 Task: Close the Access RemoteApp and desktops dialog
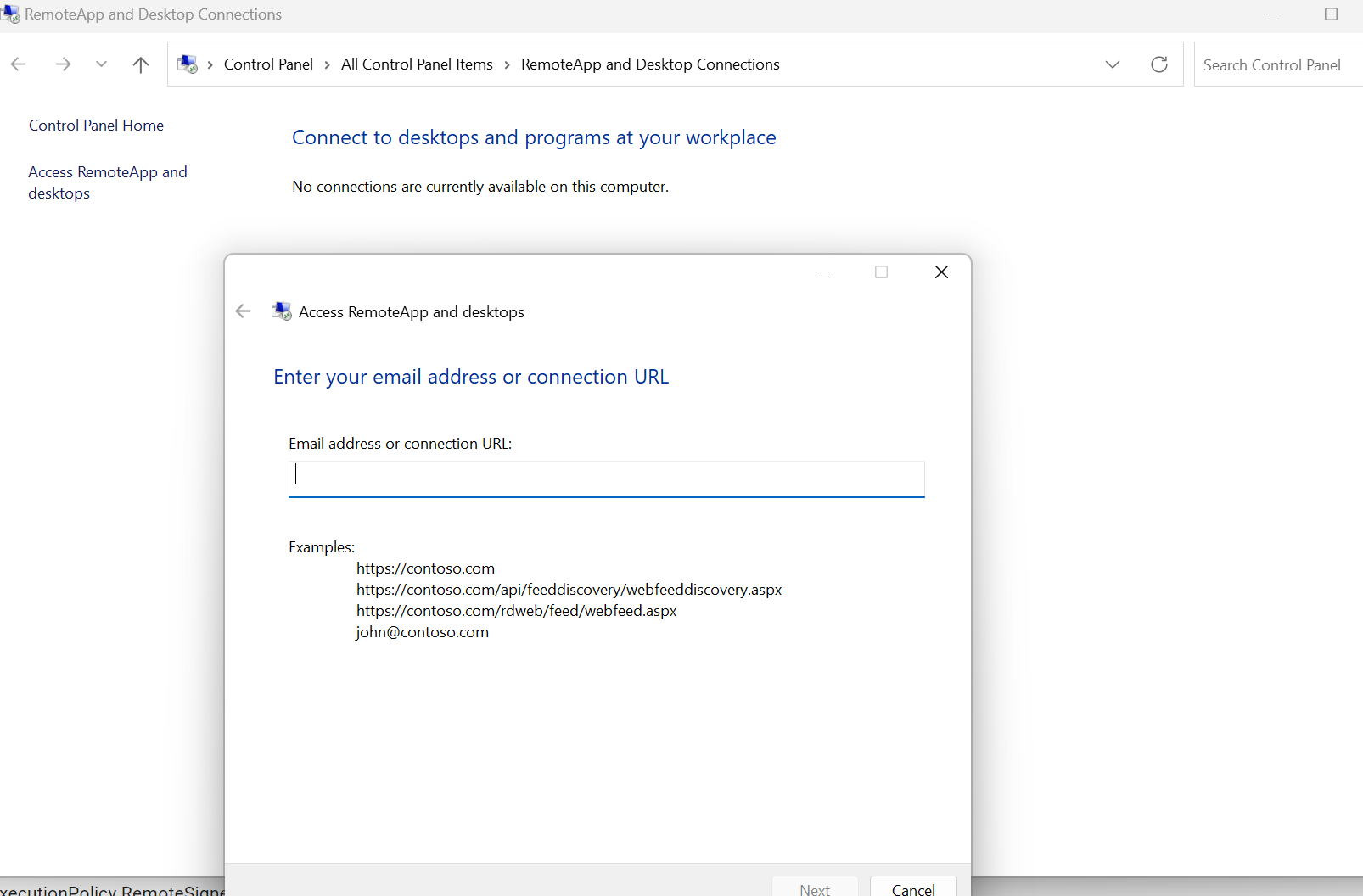[941, 272]
